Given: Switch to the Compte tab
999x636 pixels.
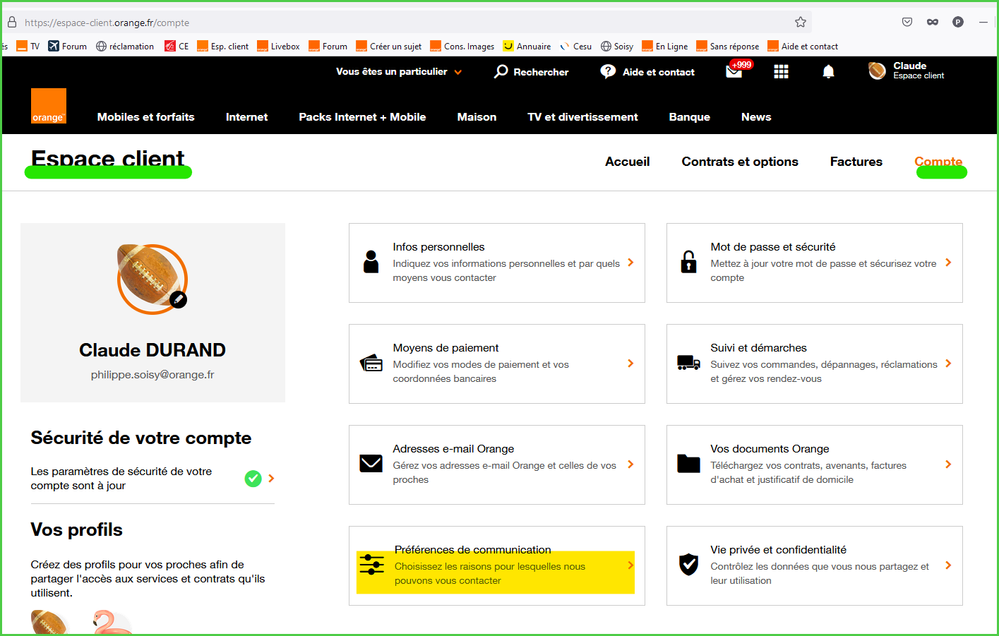Looking at the screenshot, I should (x=938, y=161).
